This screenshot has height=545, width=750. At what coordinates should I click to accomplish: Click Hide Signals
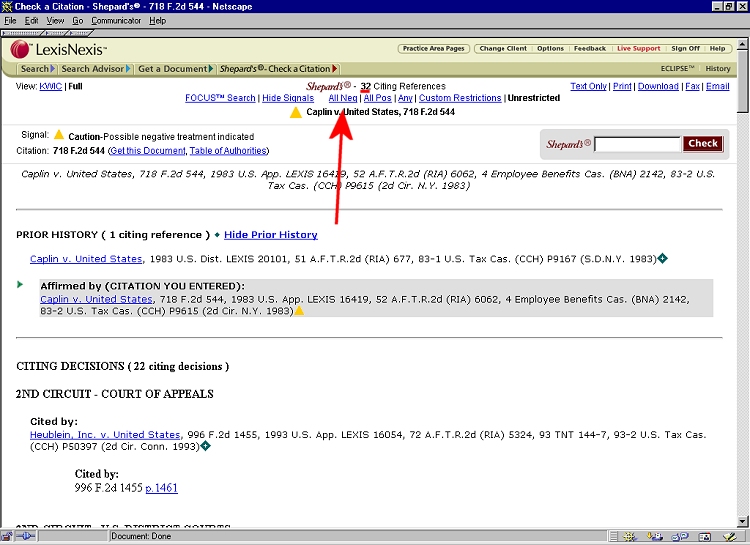click(x=288, y=98)
